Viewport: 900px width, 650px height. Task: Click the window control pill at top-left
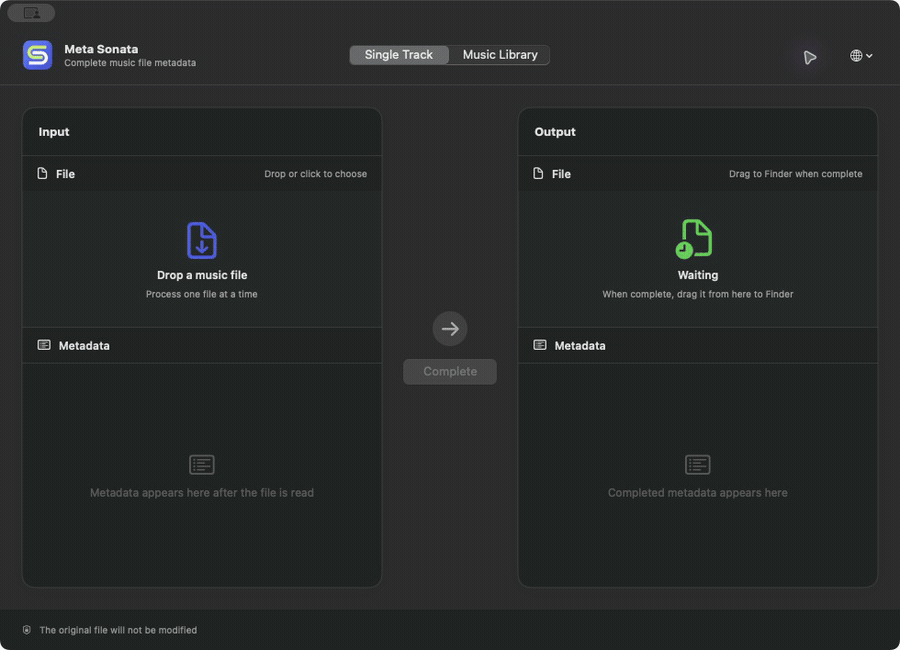[x=32, y=13]
